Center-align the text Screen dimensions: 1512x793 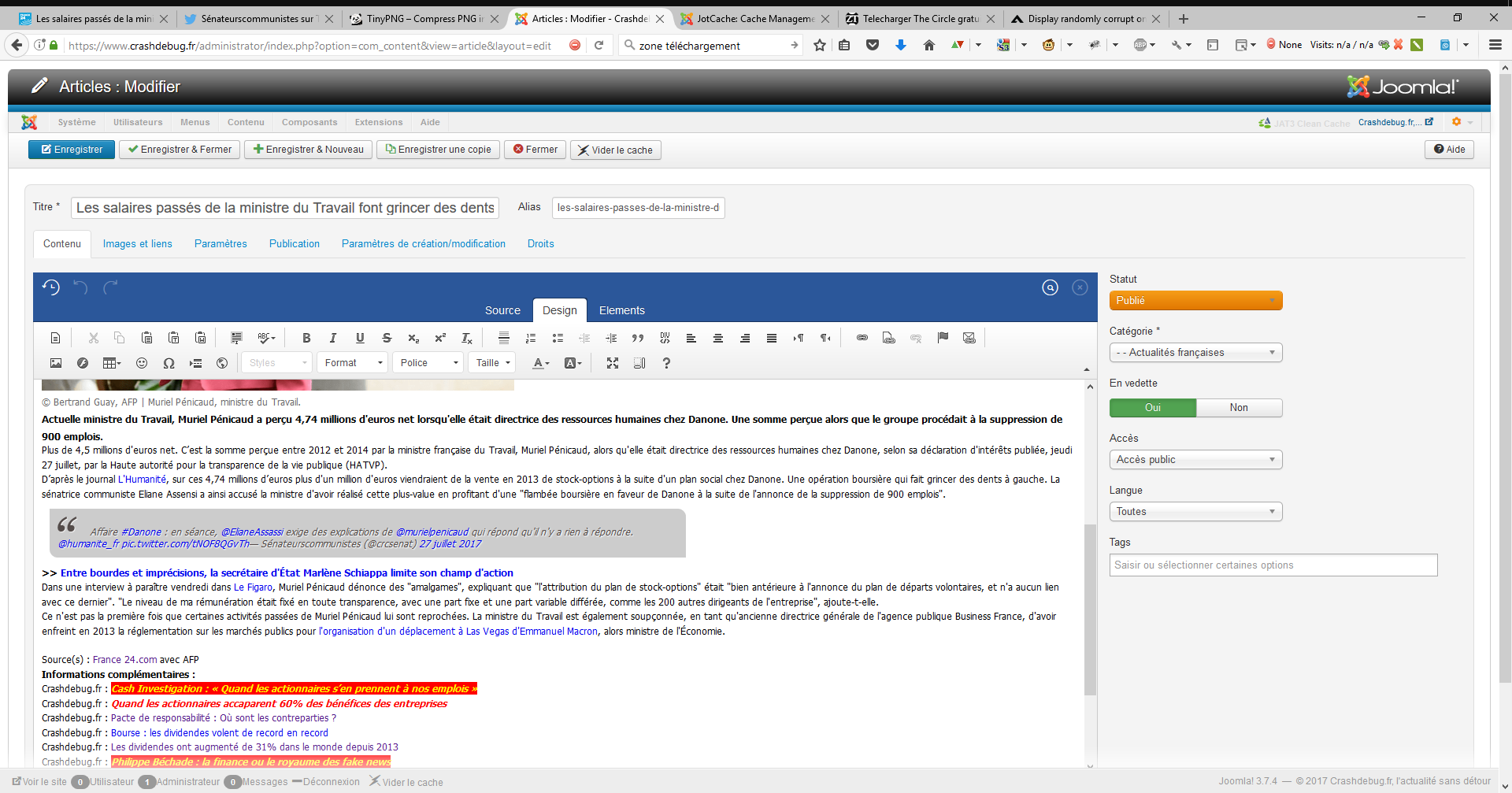718,338
